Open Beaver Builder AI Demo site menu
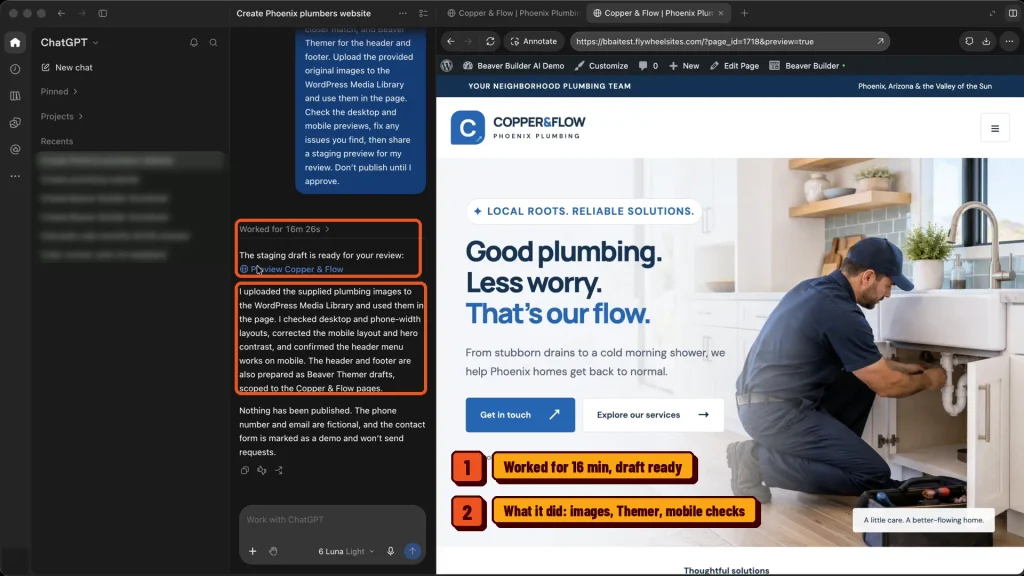Screen dimensions: 1024x576 coord(513,66)
